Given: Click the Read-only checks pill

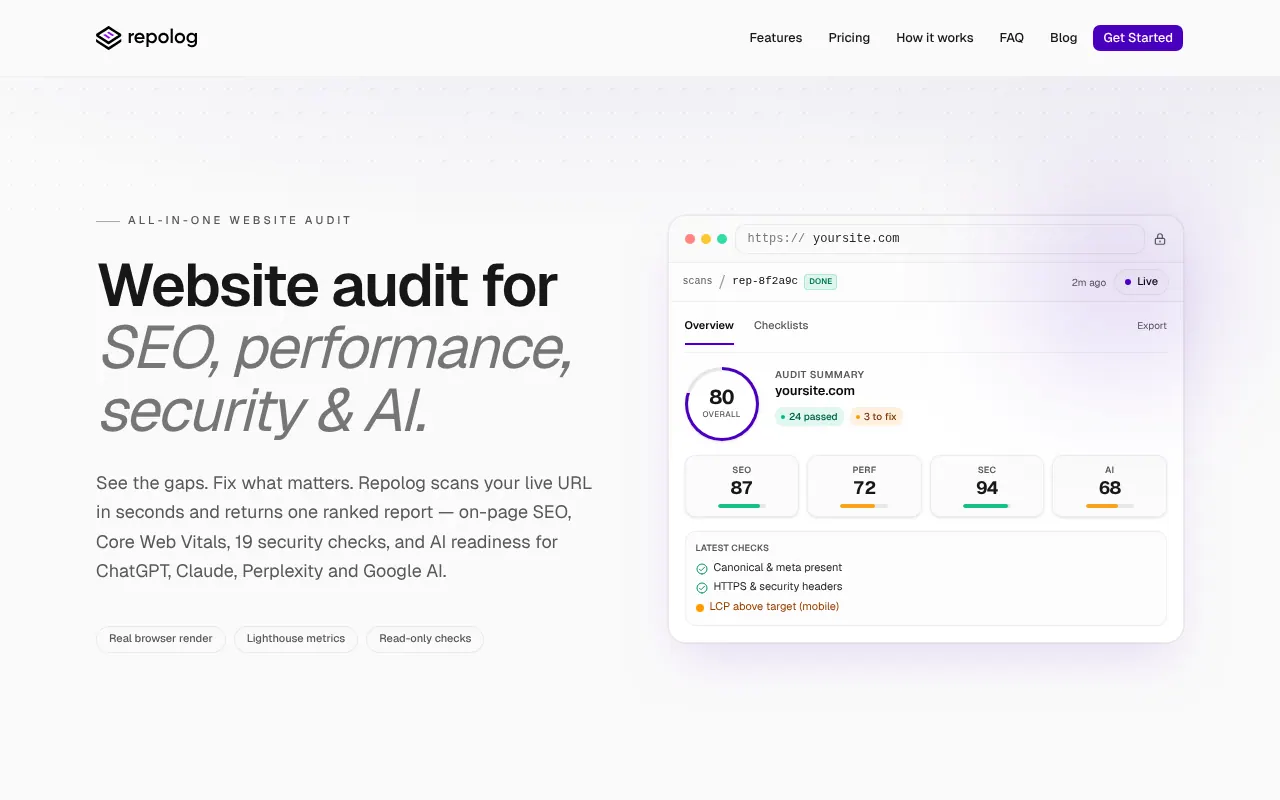Looking at the screenshot, I should click(x=425, y=639).
